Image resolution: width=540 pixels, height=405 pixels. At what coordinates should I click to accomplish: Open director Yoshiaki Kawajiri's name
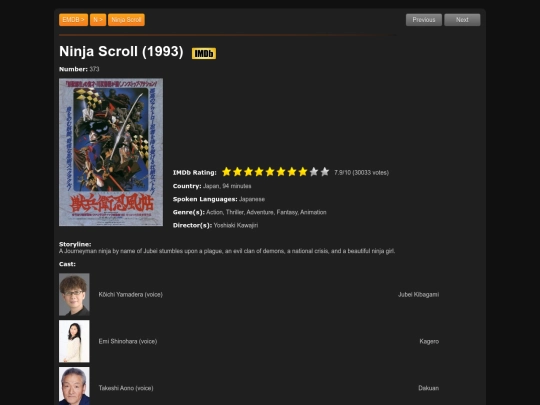point(236,225)
